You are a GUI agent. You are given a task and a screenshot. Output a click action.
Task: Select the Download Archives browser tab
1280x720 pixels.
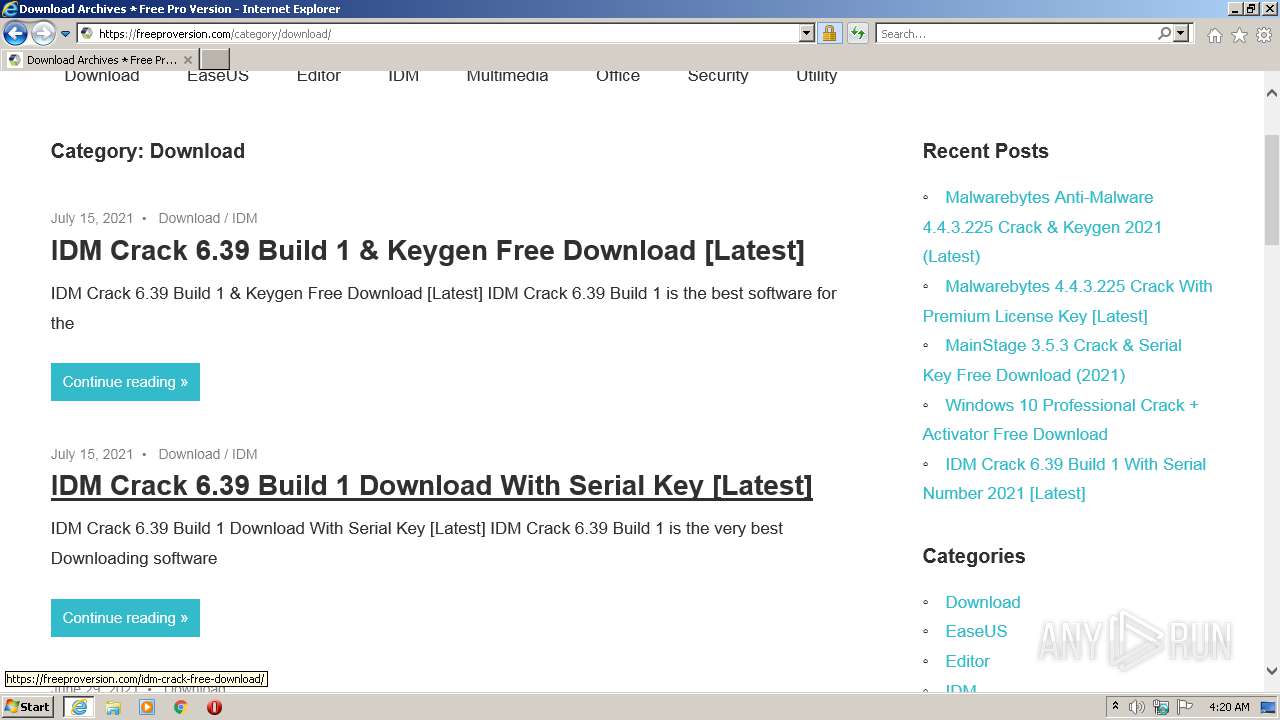pyautogui.click(x=99, y=60)
